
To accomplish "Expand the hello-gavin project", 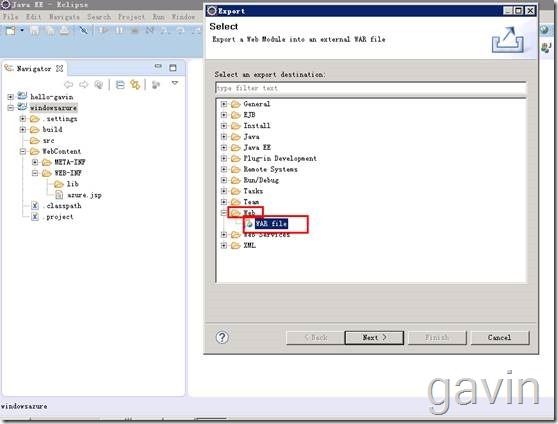I will 11,97.
